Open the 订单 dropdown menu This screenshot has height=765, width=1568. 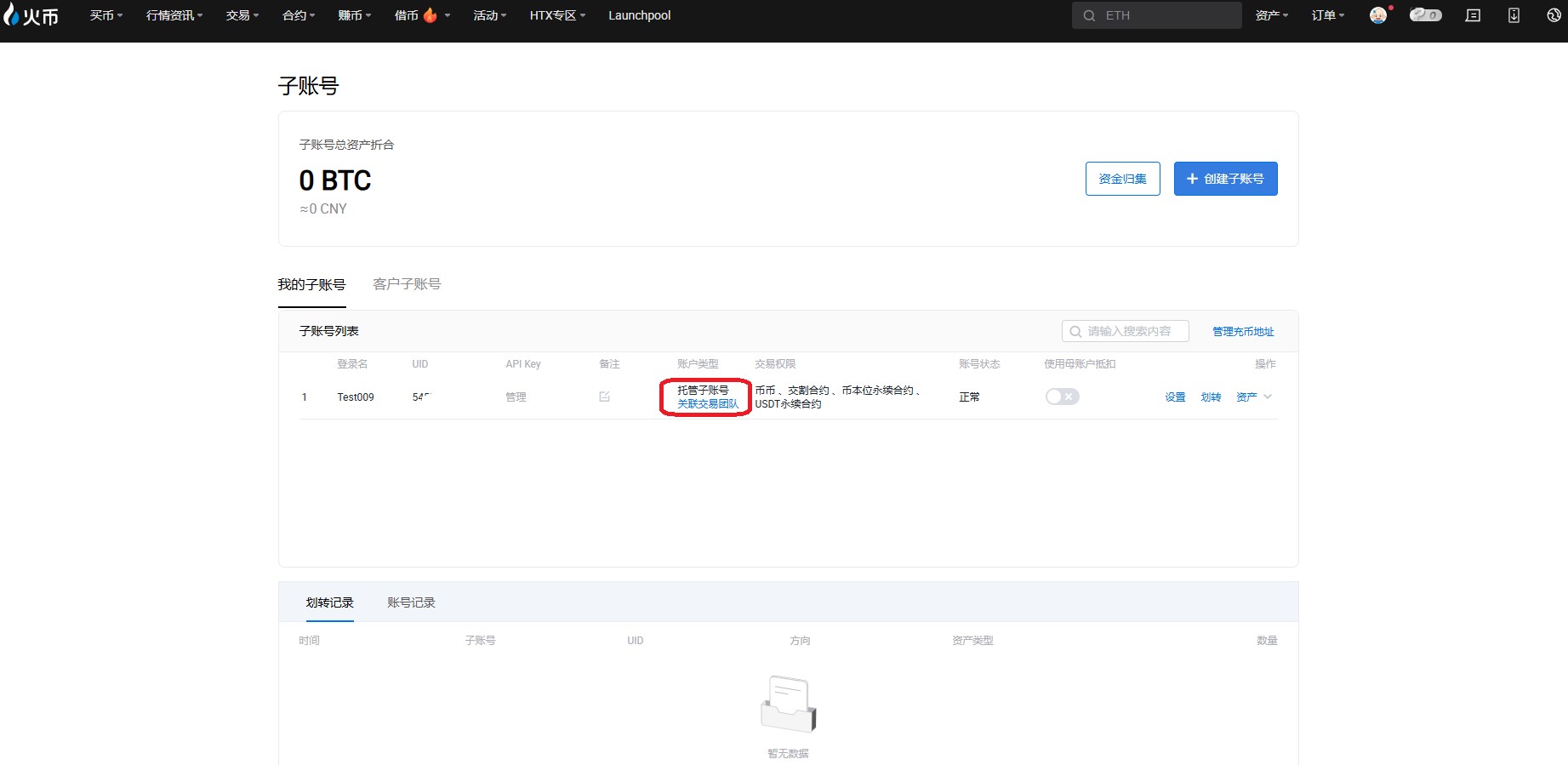click(x=1327, y=15)
